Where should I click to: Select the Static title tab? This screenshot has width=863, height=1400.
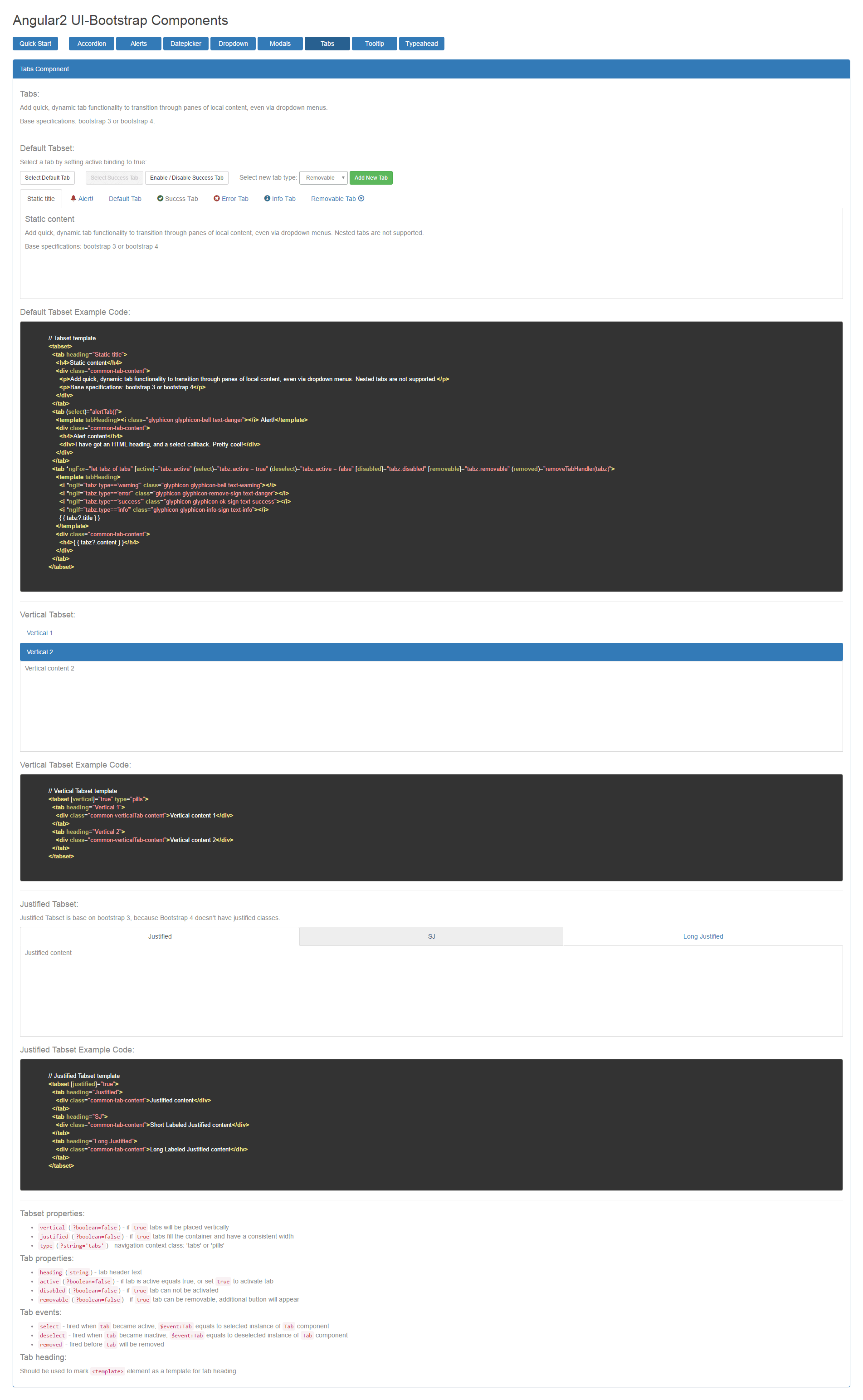[39, 198]
